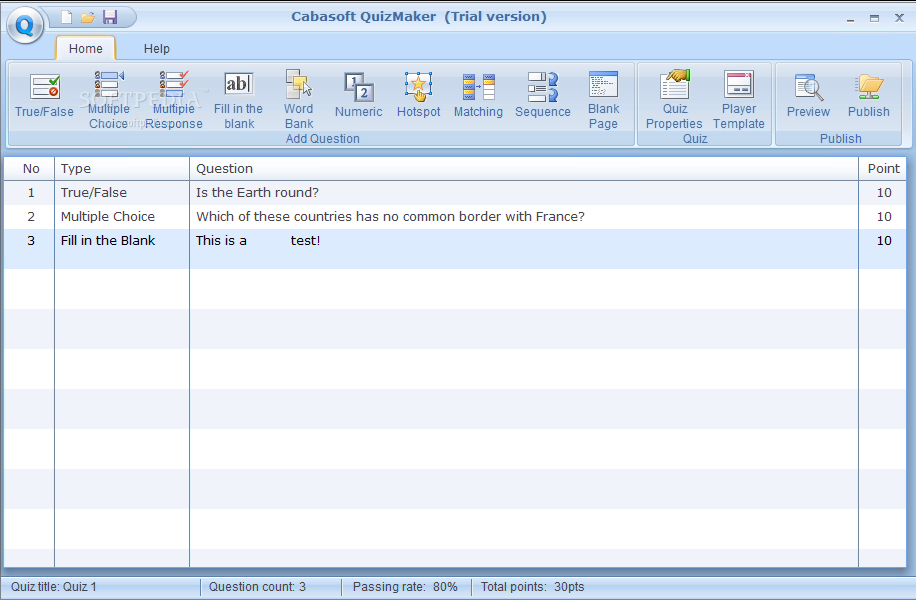This screenshot has height=600, width=916.
Task: Insert a Matching question
Action: click(x=478, y=96)
